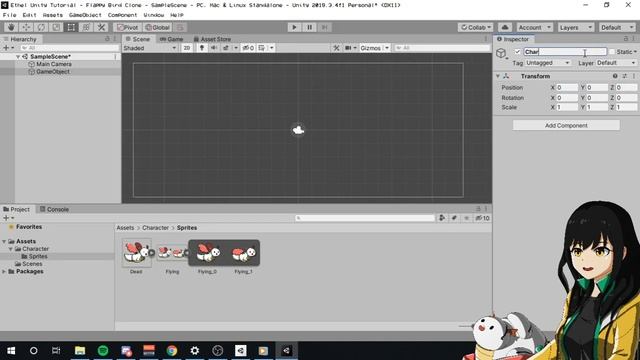Toggle the Static checkbox

pyautogui.click(x=611, y=52)
